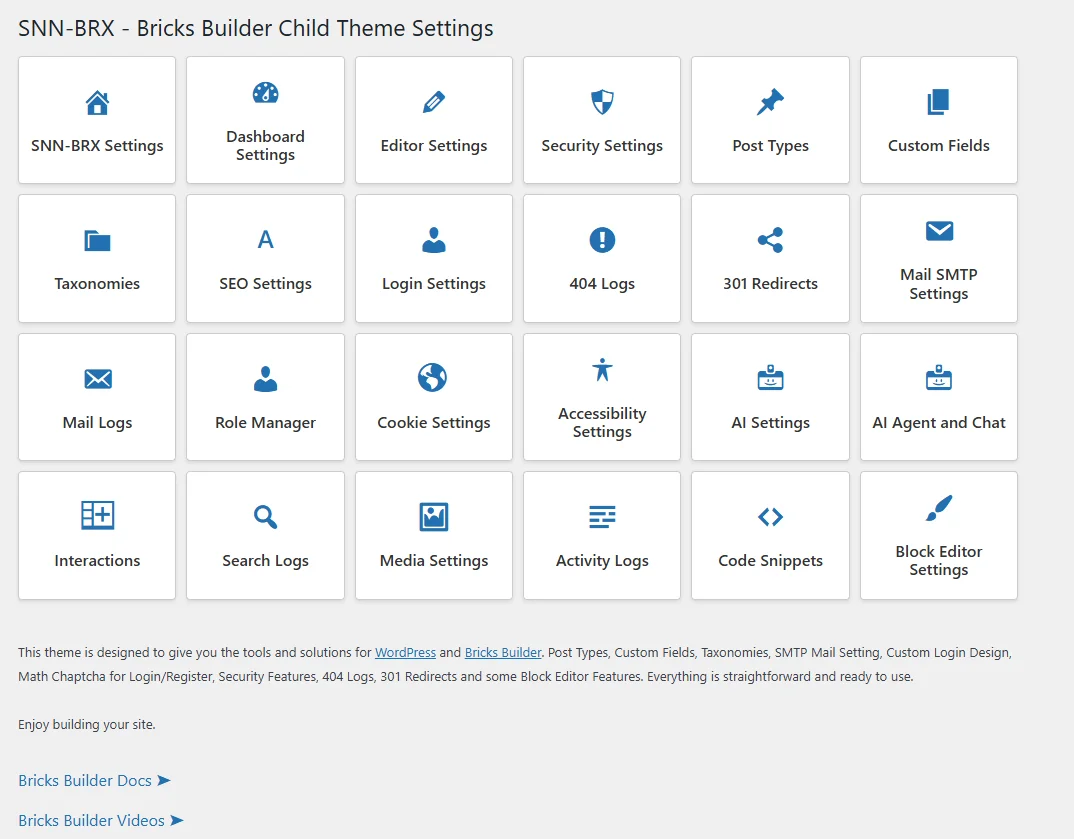Open the Dashboard Settings gauge icon

click(265, 94)
